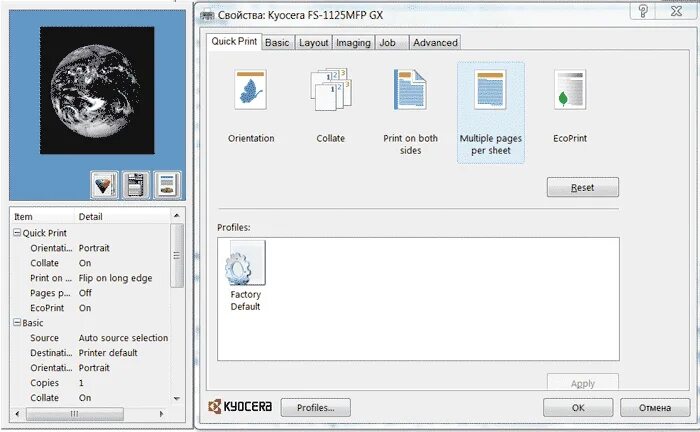The image size is (700, 432).
Task: Confirm with the OK button
Action: [x=578, y=407]
